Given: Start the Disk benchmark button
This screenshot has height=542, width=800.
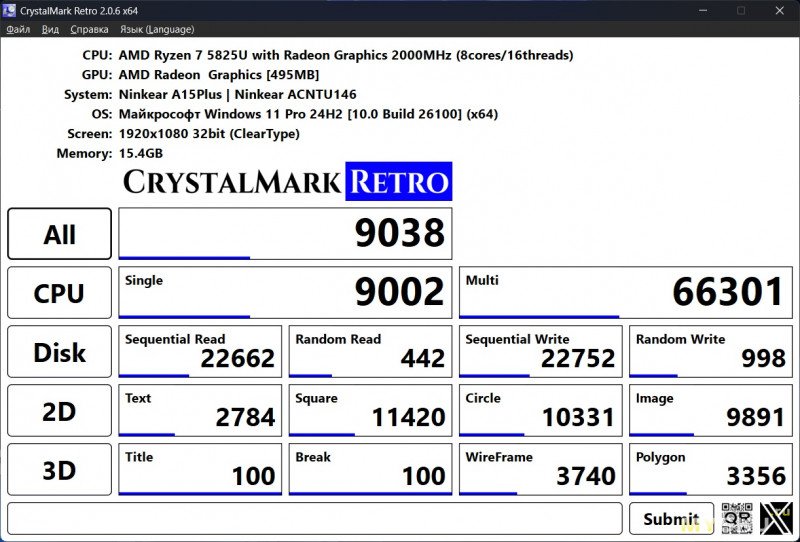Looking at the screenshot, I should coord(60,352).
